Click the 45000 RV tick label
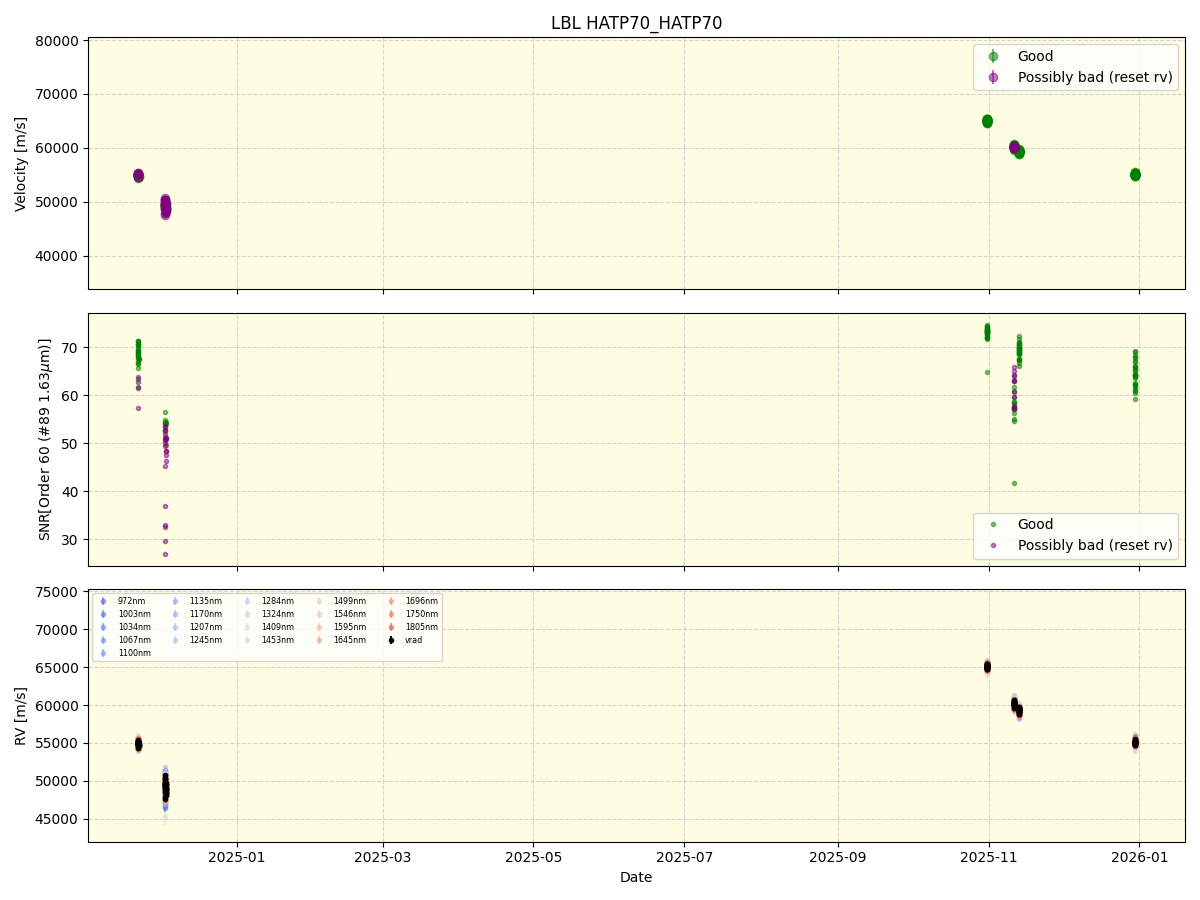Viewport: 1200px width, 900px height. [x=57, y=819]
